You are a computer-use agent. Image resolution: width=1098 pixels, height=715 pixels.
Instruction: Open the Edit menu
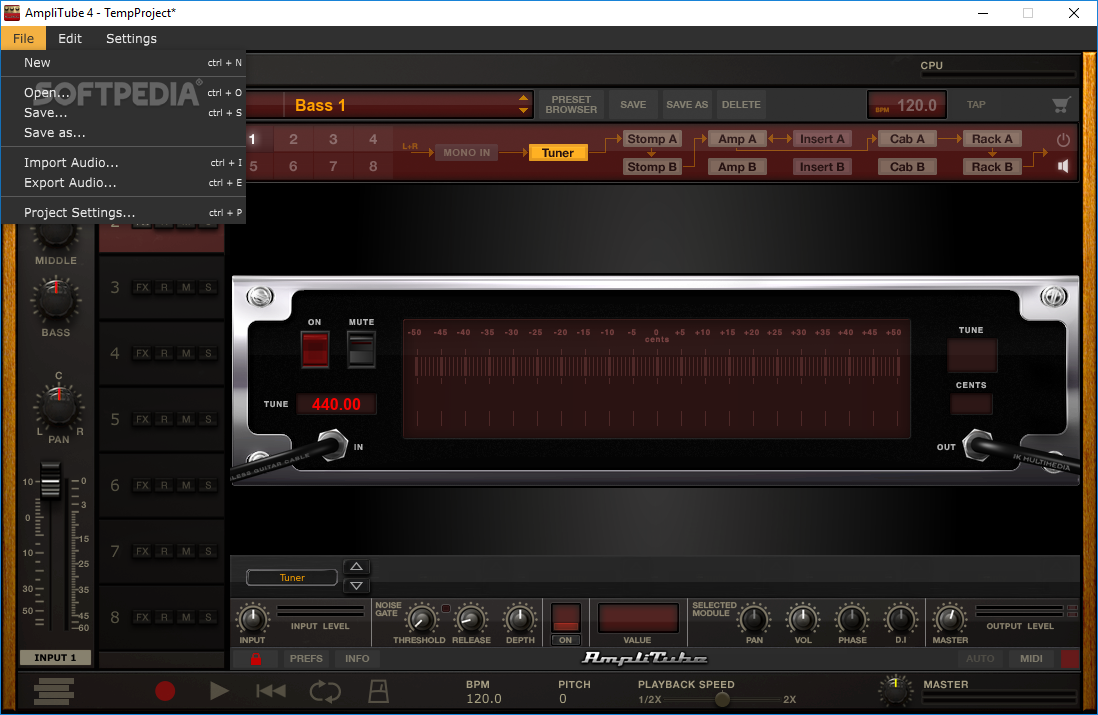click(x=69, y=39)
